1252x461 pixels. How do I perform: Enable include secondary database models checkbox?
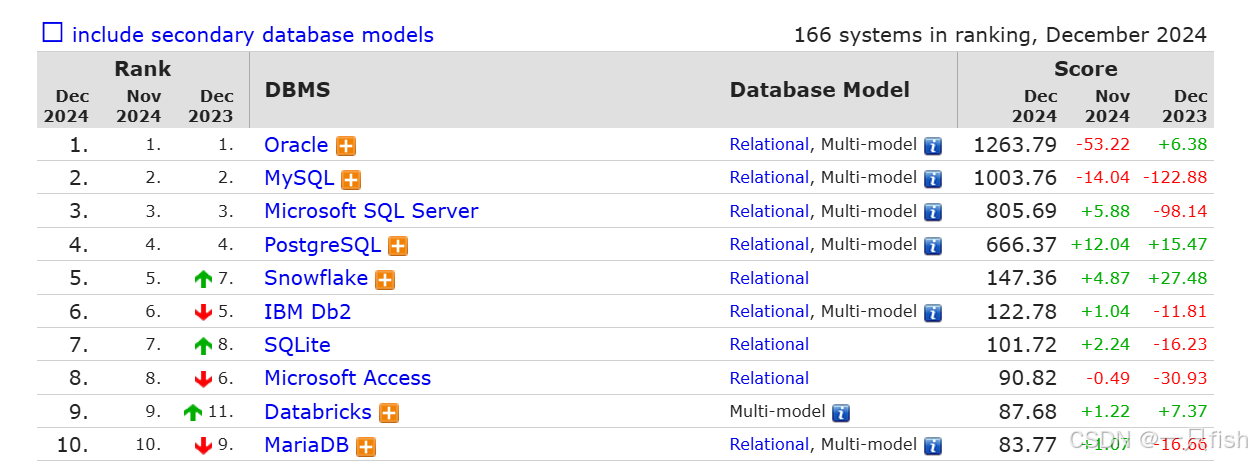pyautogui.click(x=52, y=32)
